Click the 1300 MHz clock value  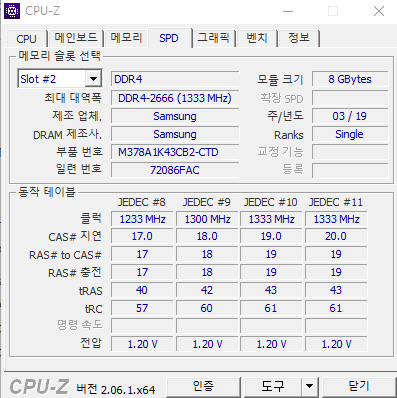point(207,219)
